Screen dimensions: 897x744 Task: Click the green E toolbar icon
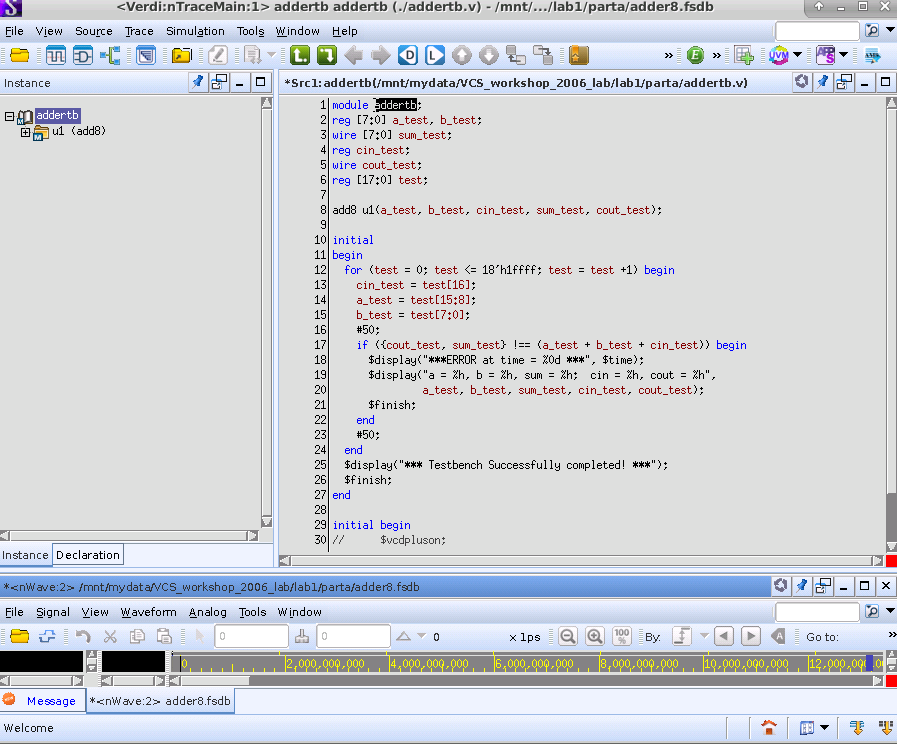695,55
